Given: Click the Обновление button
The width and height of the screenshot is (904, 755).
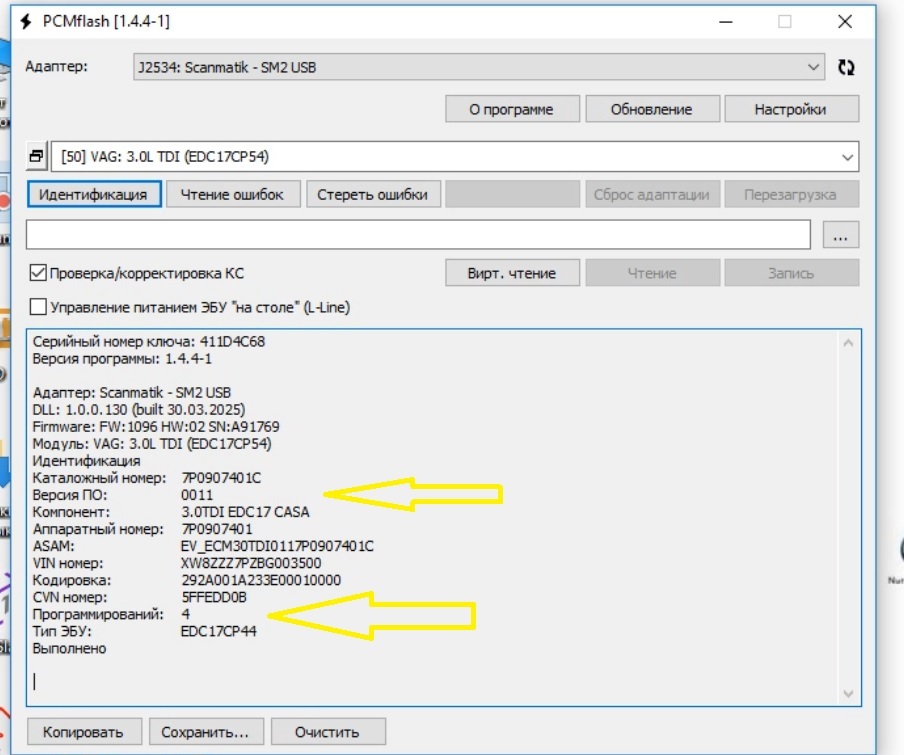Looking at the screenshot, I should coord(652,109).
